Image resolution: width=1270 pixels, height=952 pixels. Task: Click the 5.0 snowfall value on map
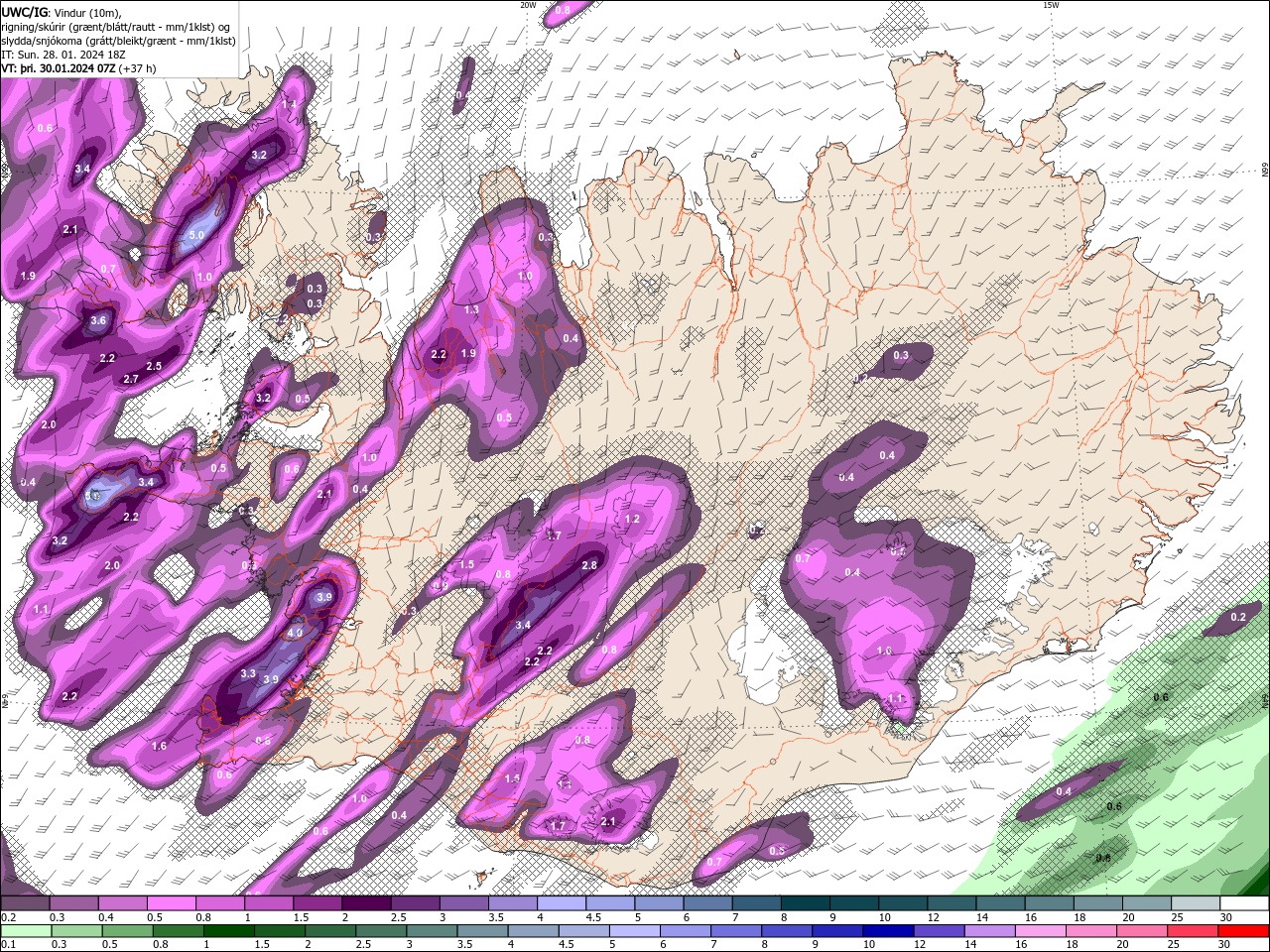pyautogui.click(x=196, y=235)
